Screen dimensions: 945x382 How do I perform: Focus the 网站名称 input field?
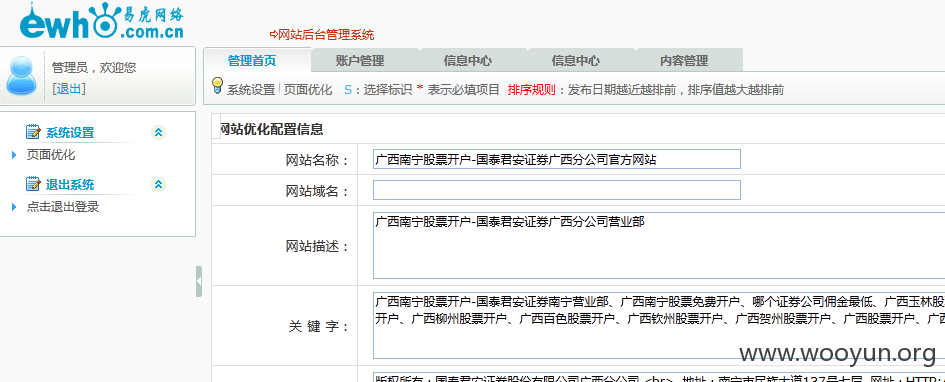pyautogui.click(x=556, y=159)
